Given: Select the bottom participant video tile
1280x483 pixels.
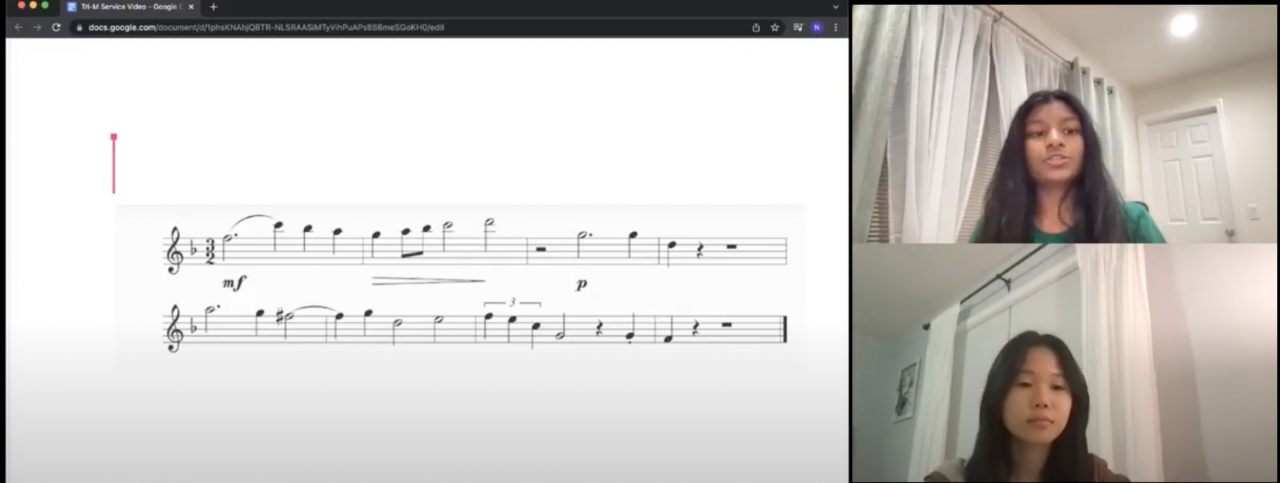Looking at the screenshot, I should tap(1065, 363).
